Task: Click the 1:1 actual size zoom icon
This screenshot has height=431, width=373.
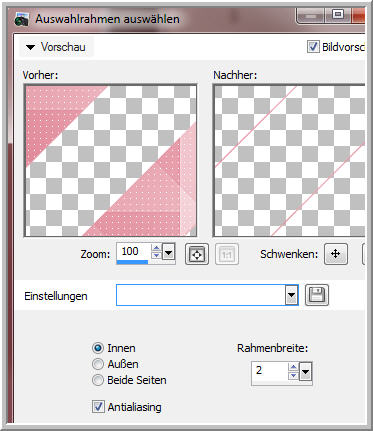Action: [227, 254]
